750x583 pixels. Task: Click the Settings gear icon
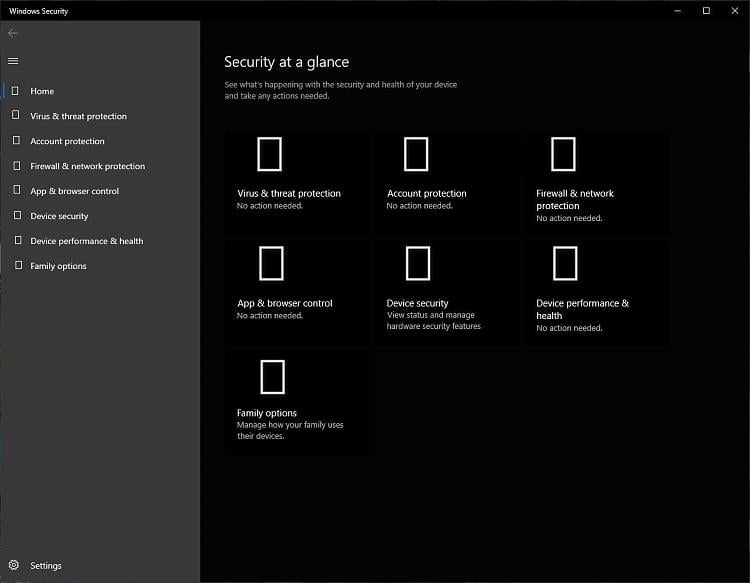[14, 565]
